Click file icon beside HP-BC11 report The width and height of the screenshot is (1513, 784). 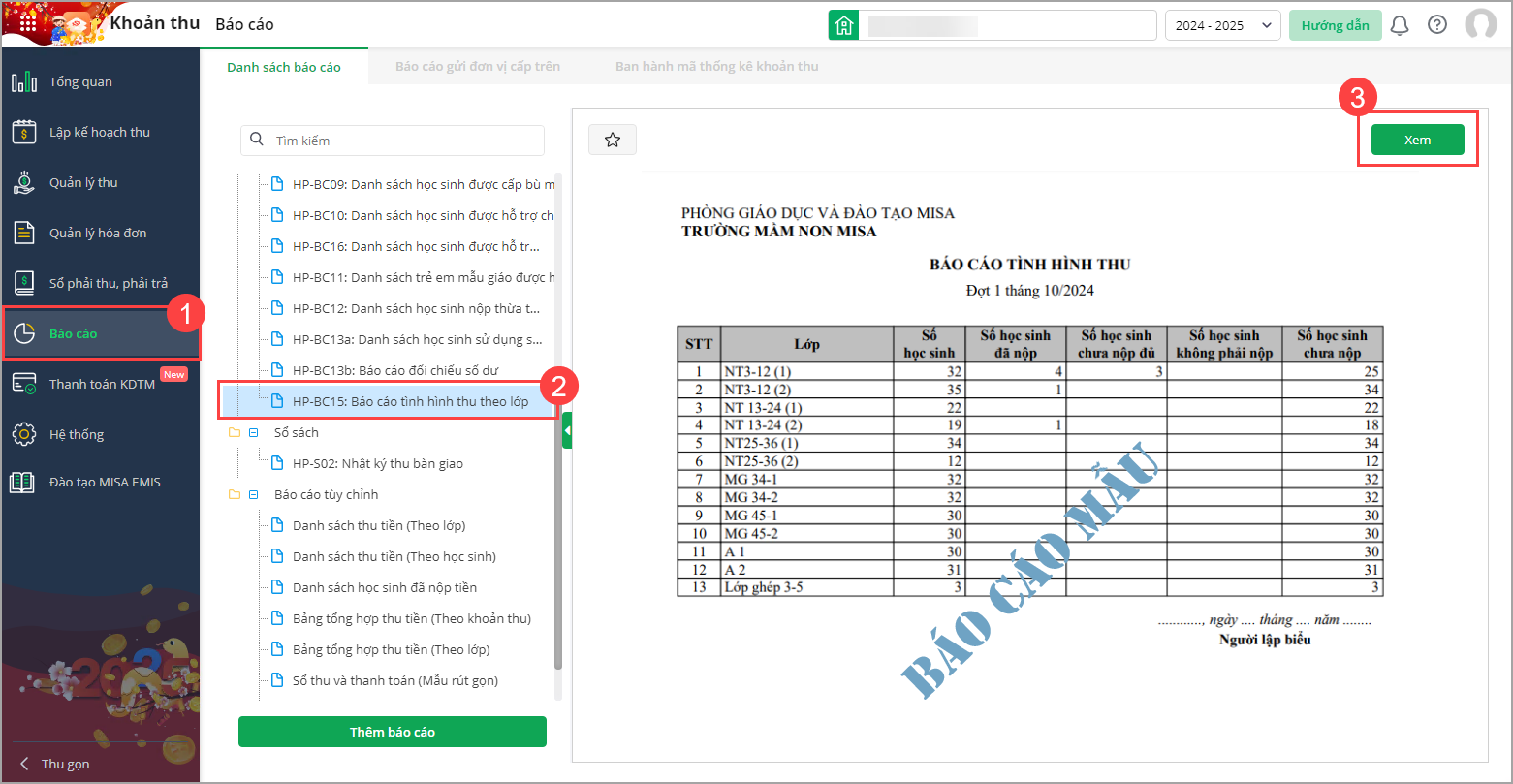point(277,277)
